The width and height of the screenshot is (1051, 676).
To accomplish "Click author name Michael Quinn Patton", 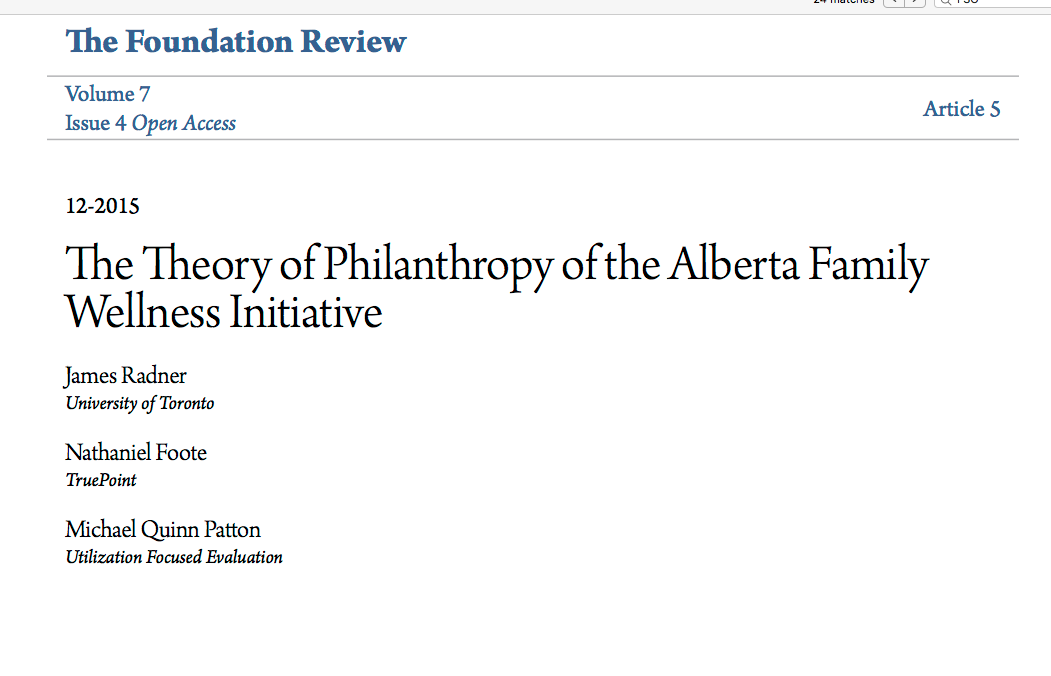I will pos(163,529).
